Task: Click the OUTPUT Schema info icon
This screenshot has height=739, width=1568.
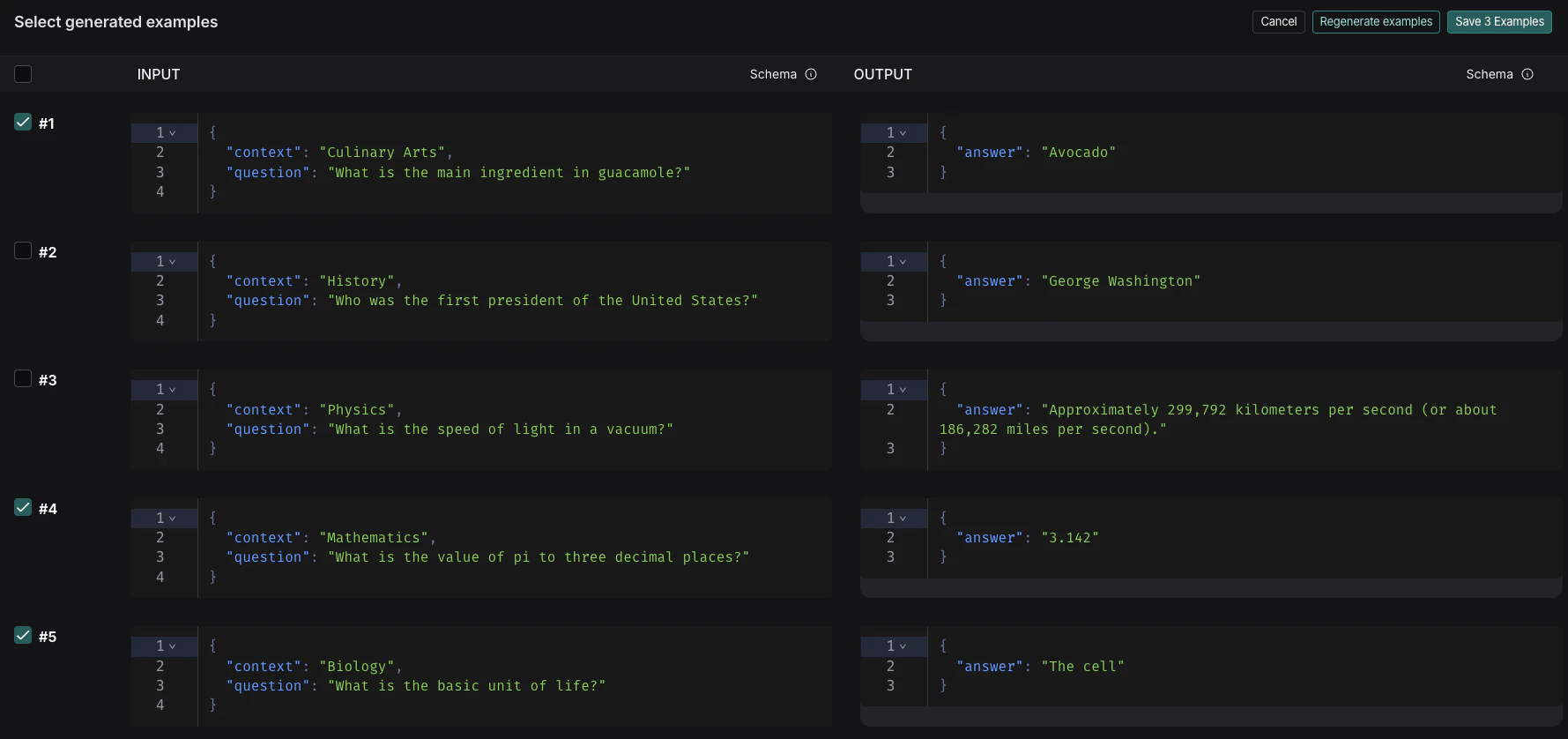Action: [1527, 74]
